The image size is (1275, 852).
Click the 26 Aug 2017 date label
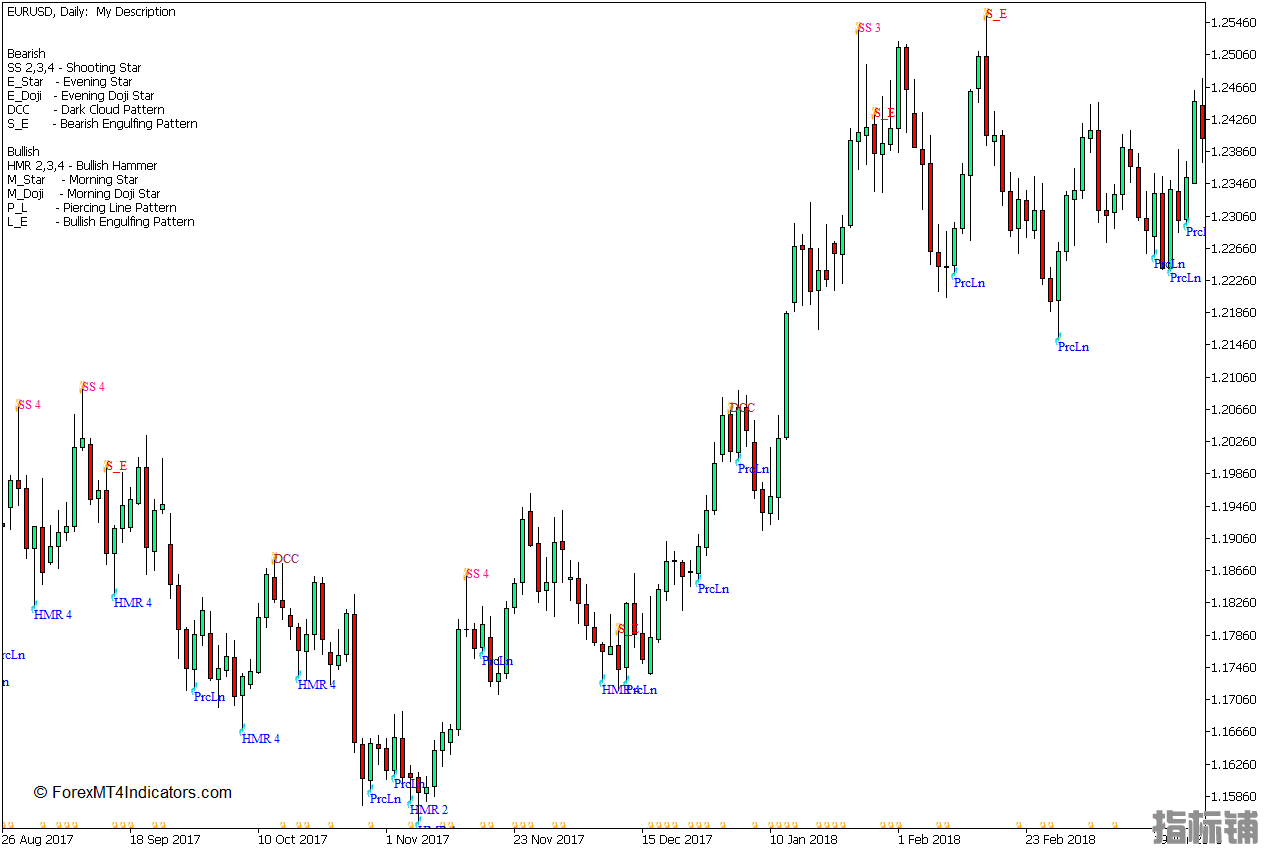(x=38, y=840)
